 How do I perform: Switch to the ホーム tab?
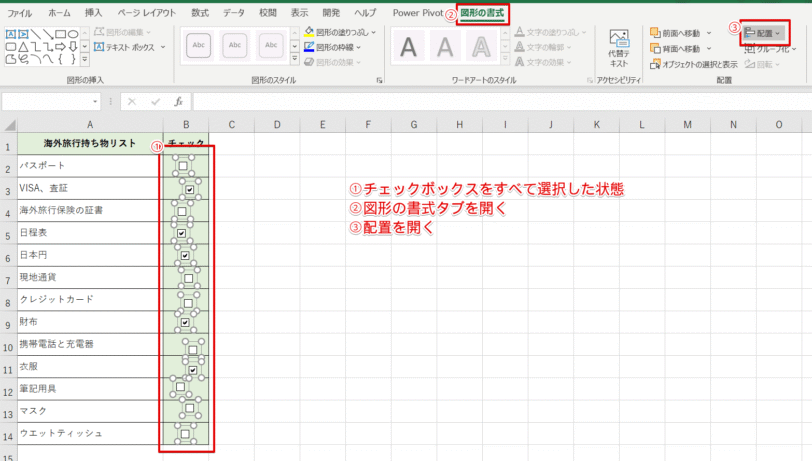pyautogui.click(x=60, y=13)
